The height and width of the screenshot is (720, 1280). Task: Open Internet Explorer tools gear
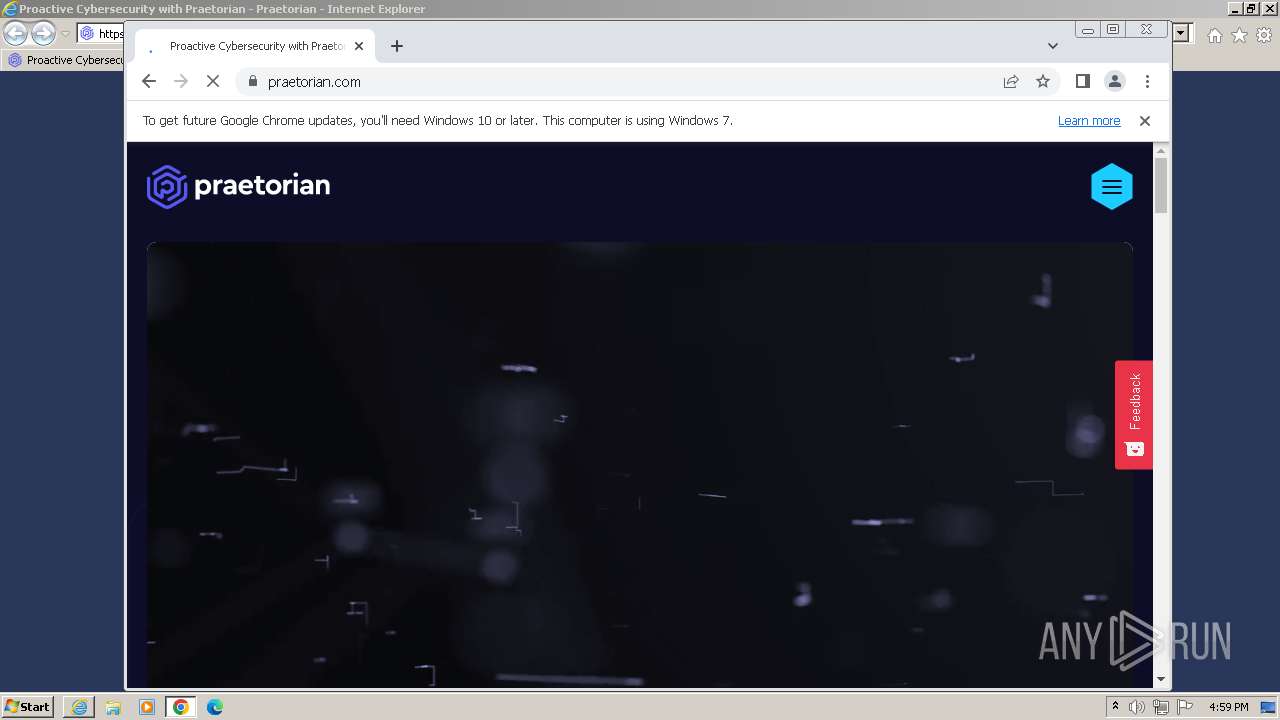point(1264,35)
